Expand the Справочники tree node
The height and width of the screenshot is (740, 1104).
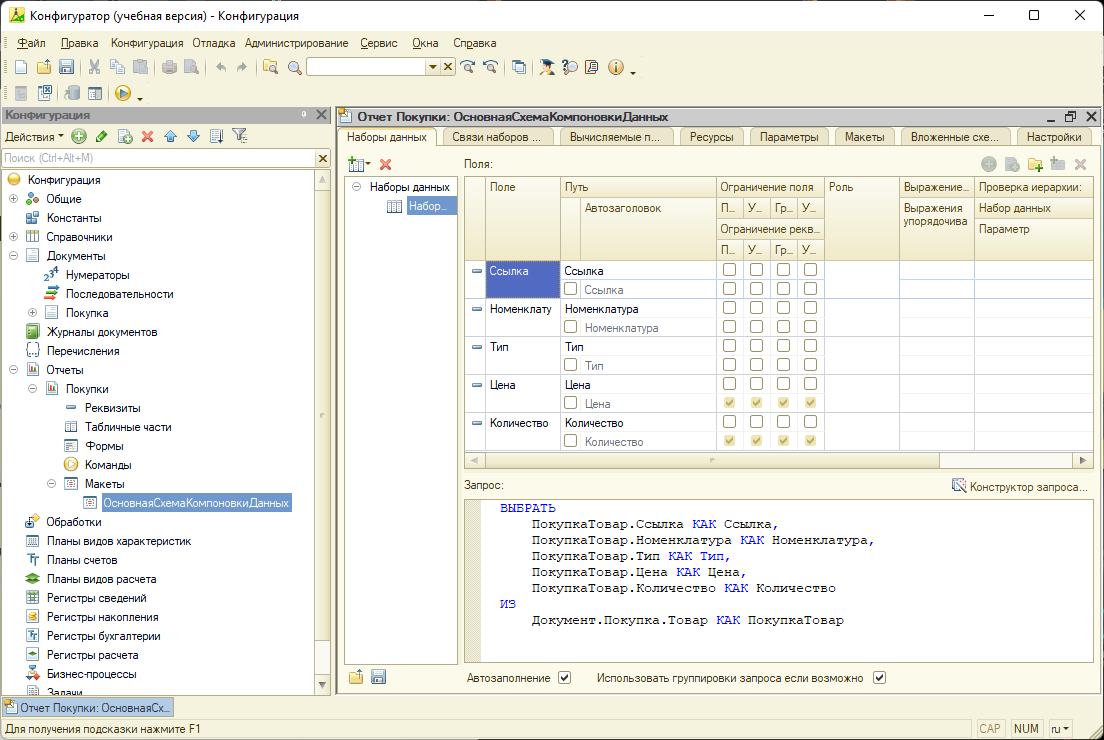14,237
